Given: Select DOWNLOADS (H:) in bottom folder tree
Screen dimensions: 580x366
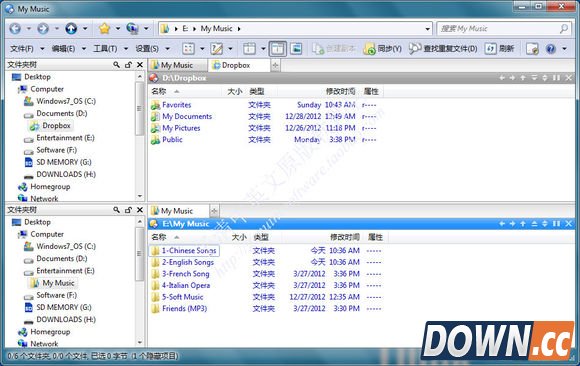Looking at the screenshot, I should click(66, 319).
